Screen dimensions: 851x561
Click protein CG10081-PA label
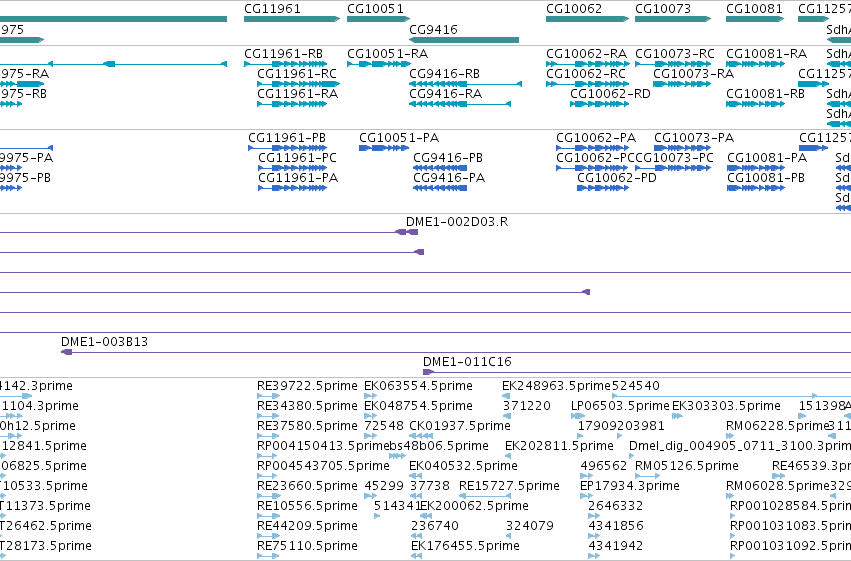point(767,158)
